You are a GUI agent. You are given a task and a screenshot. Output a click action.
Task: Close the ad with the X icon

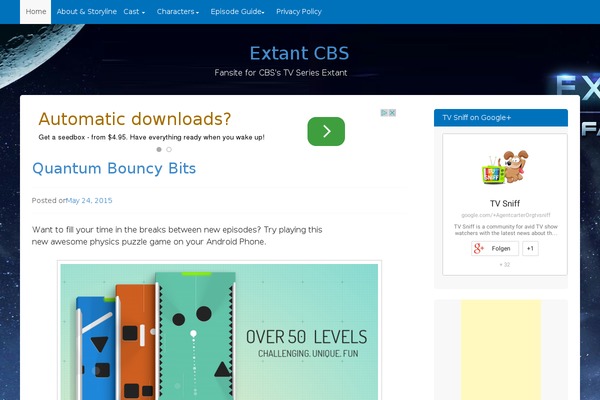point(392,113)
